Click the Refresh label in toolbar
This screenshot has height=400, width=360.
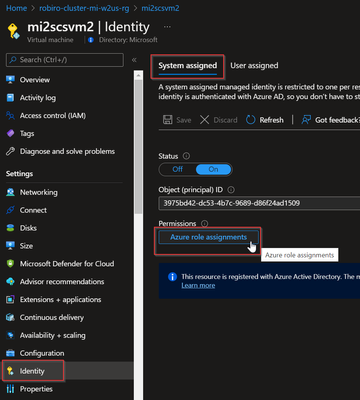pyautogui.click(x=271, y=120)
